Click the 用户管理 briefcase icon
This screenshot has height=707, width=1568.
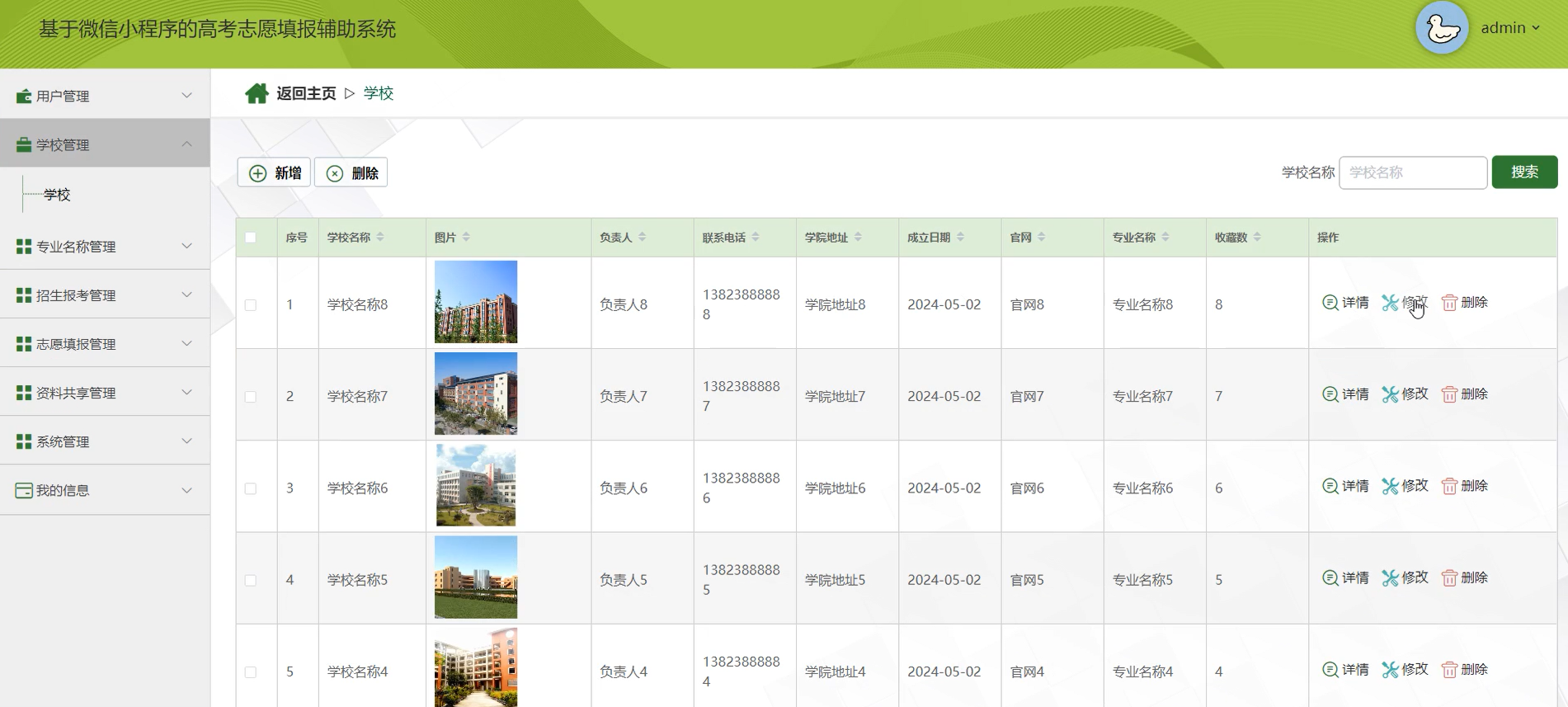[24, 97]
